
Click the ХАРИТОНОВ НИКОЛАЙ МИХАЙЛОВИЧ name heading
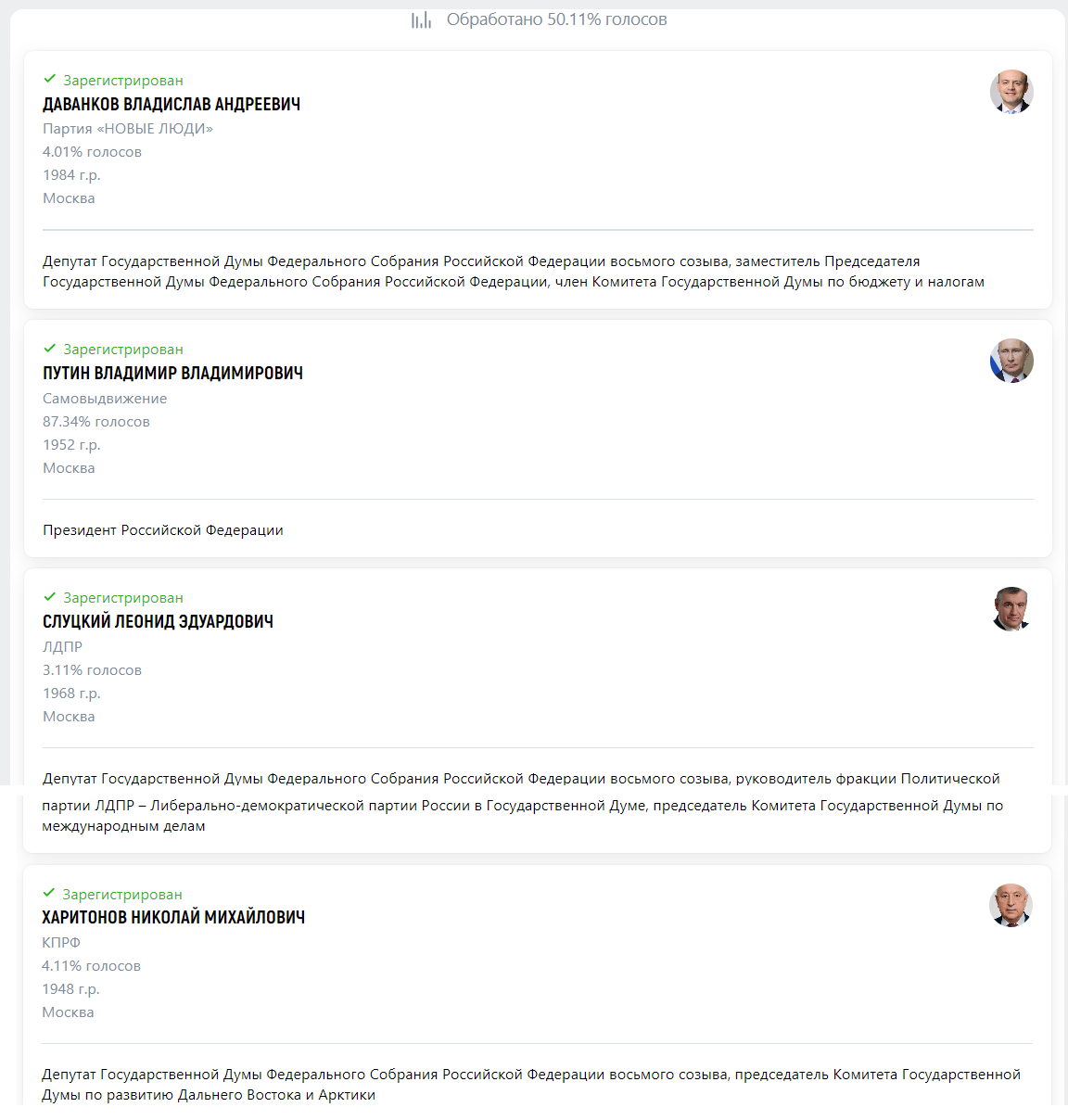pos(173,918)
